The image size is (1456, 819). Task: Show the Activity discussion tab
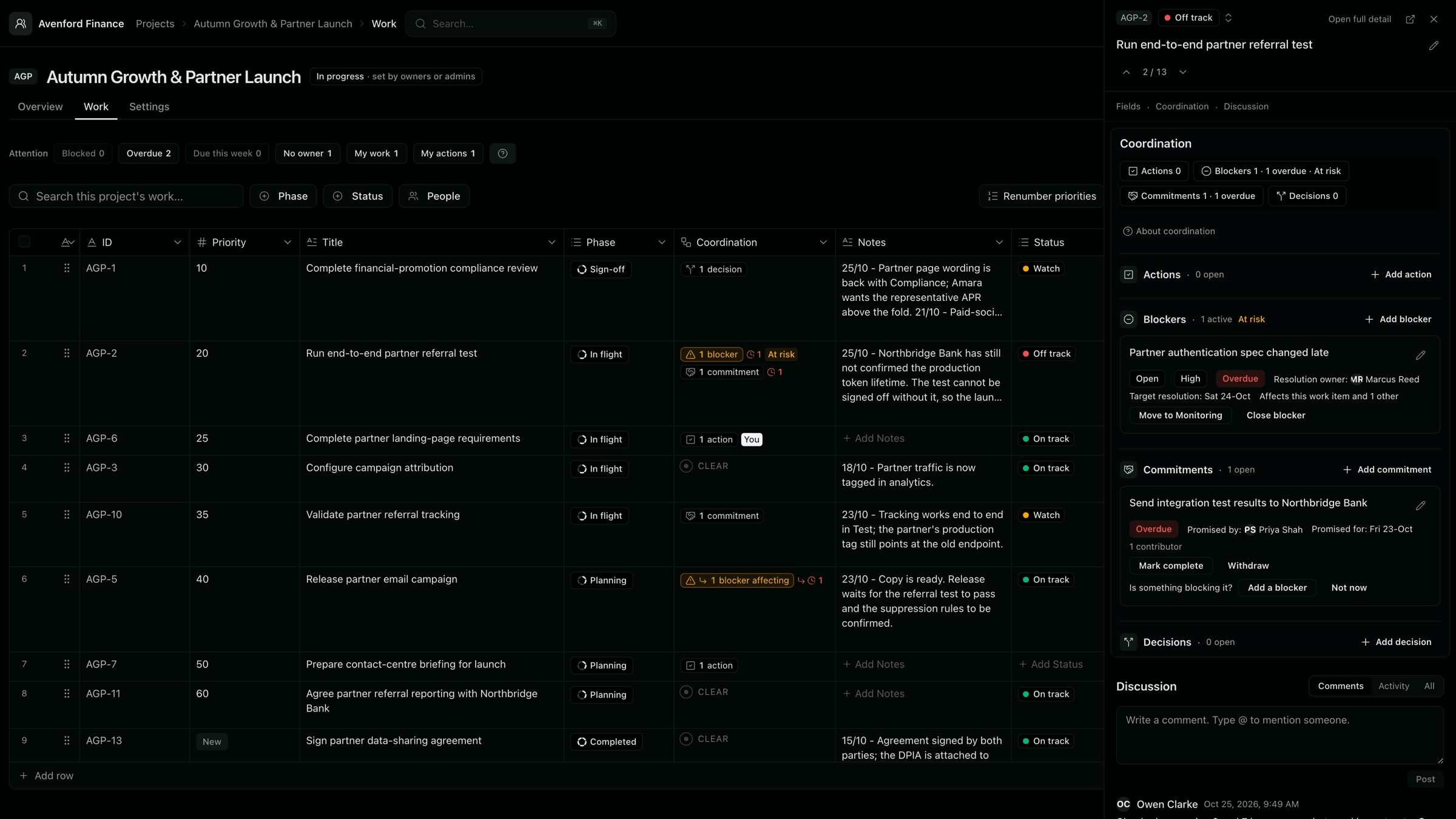point(1394,686)
